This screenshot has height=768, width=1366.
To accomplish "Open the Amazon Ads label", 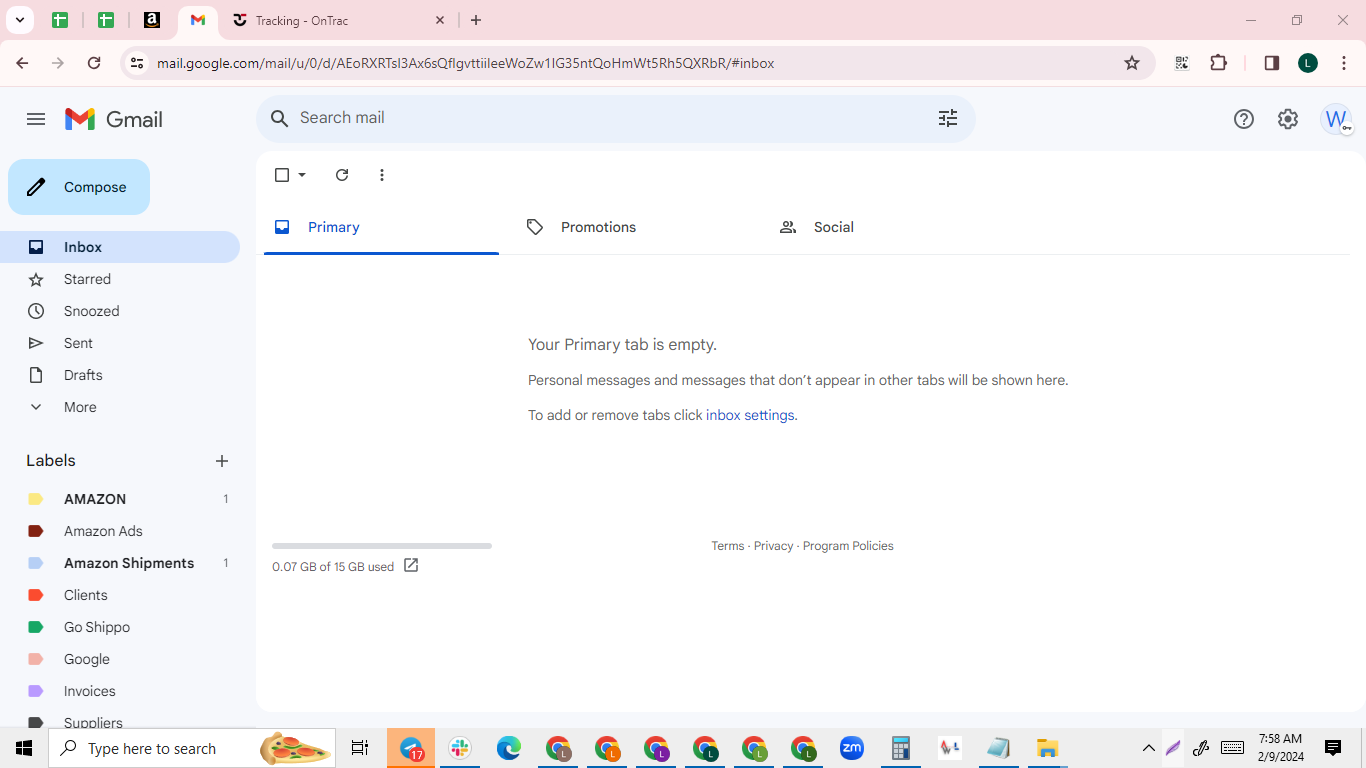I will tap(120, 531).
